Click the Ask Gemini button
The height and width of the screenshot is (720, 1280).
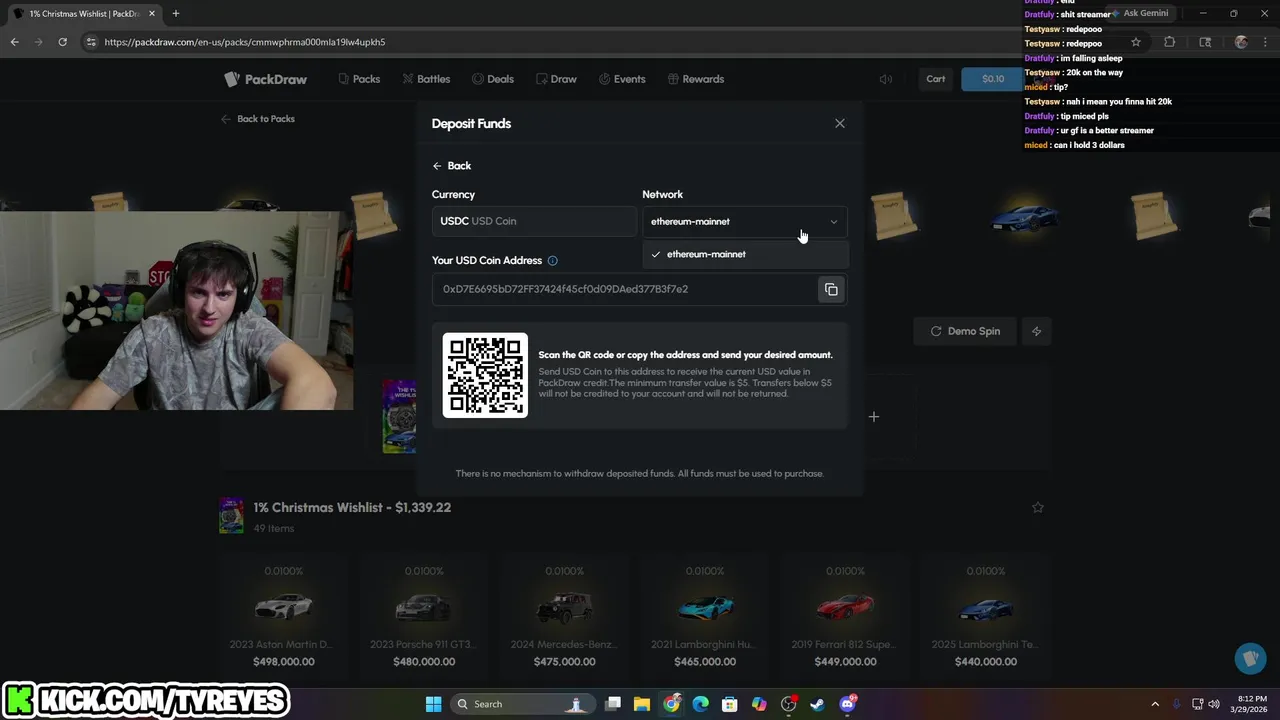[x=1140, y=14]
